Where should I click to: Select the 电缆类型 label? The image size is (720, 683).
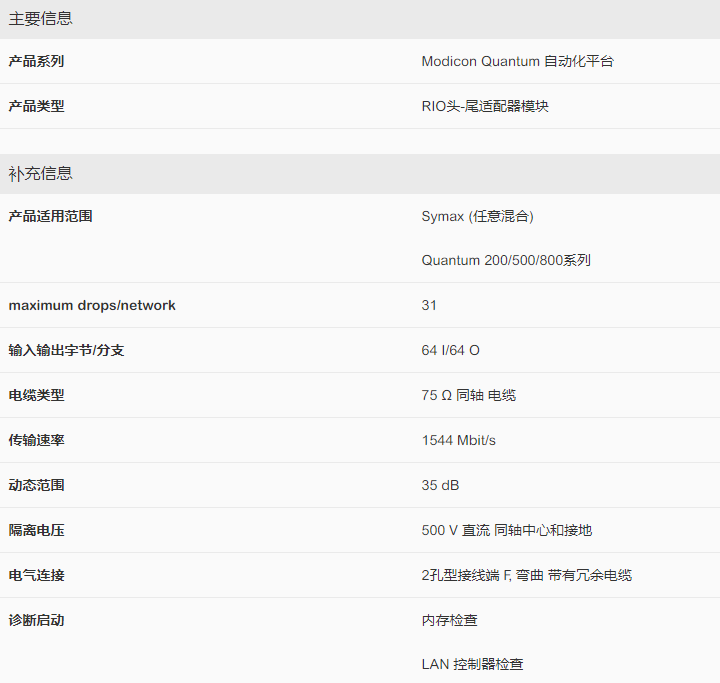[x=36, y=395]
